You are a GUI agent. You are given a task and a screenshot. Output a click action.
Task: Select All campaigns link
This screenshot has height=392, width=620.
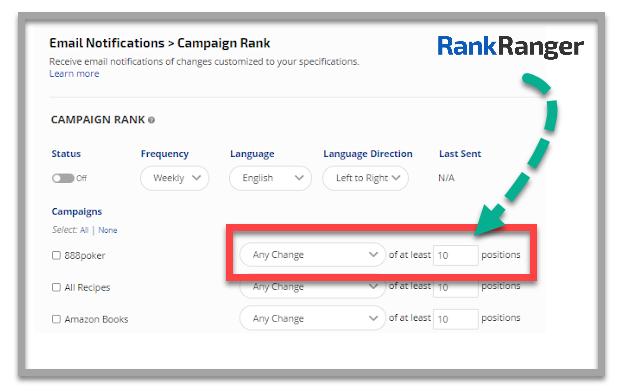pyautogui.click(x=84, y=230)
